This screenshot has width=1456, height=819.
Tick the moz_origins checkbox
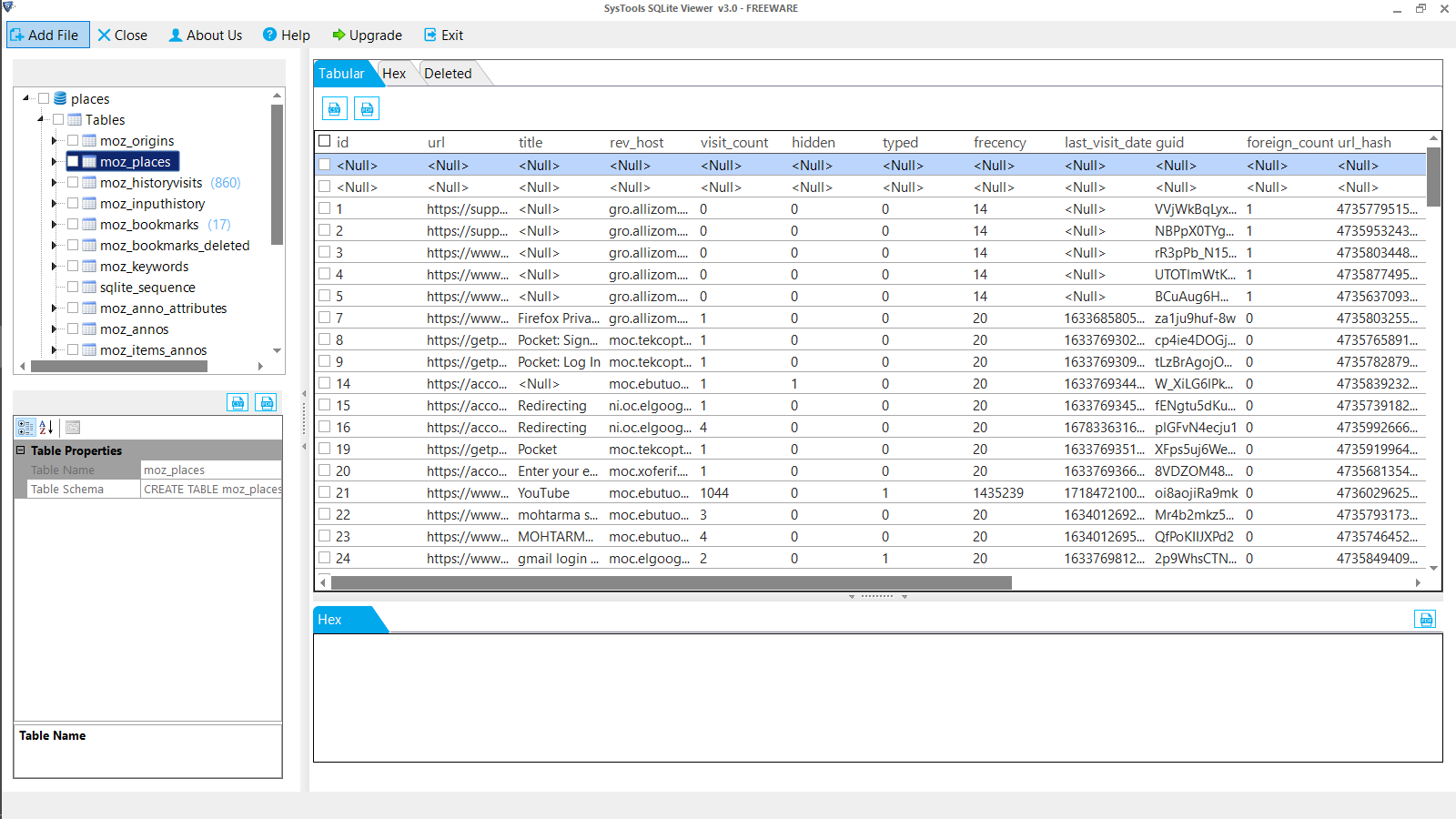point(73,140)
